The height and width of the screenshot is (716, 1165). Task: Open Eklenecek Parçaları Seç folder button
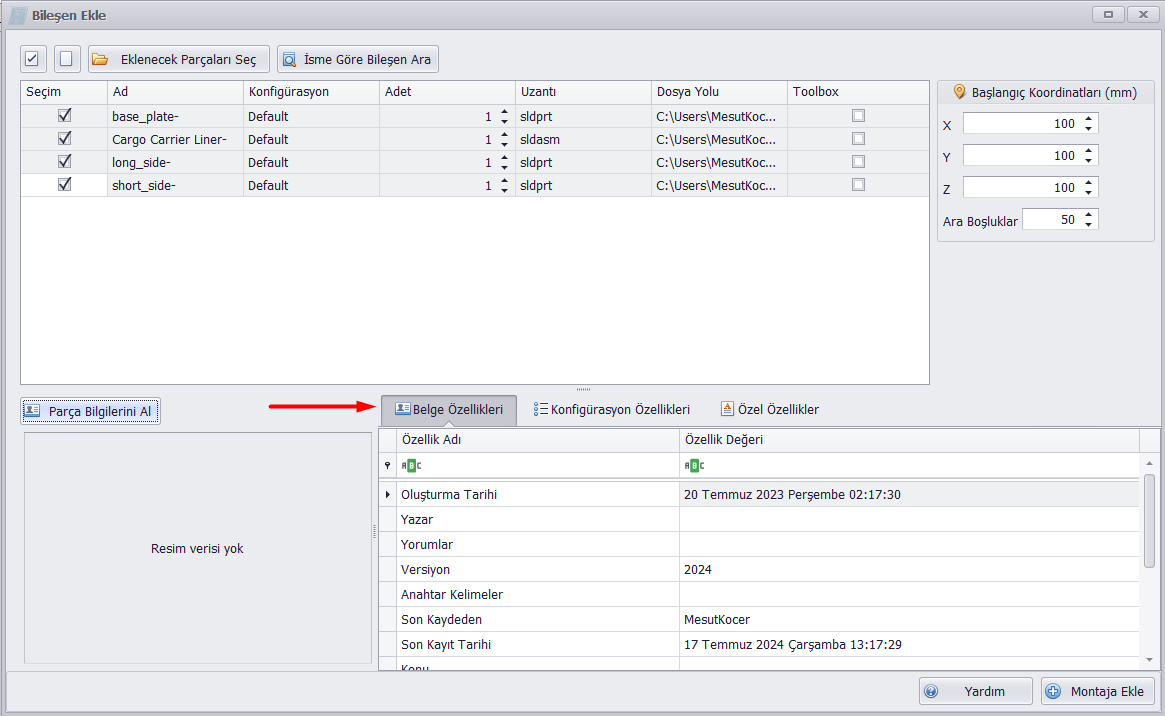tap(178, 59)
